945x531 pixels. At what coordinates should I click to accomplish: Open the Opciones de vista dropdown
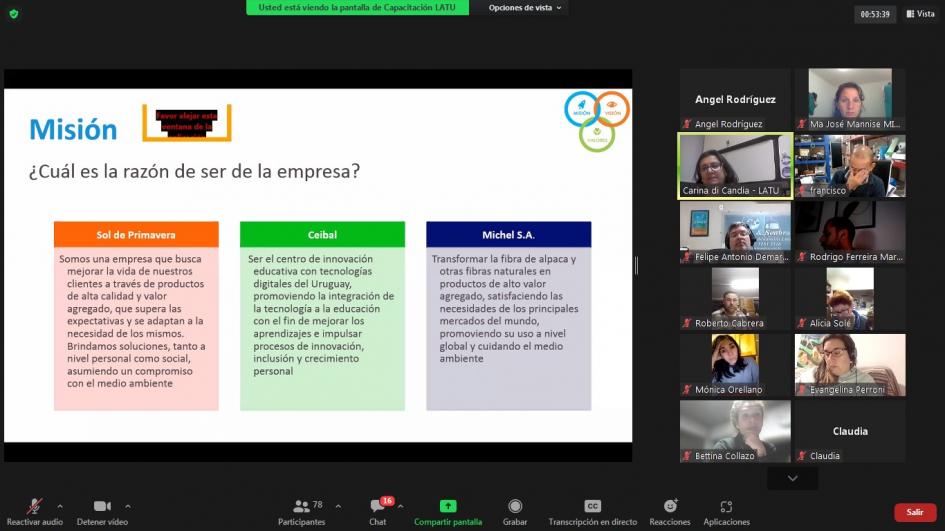coord(524,8)
